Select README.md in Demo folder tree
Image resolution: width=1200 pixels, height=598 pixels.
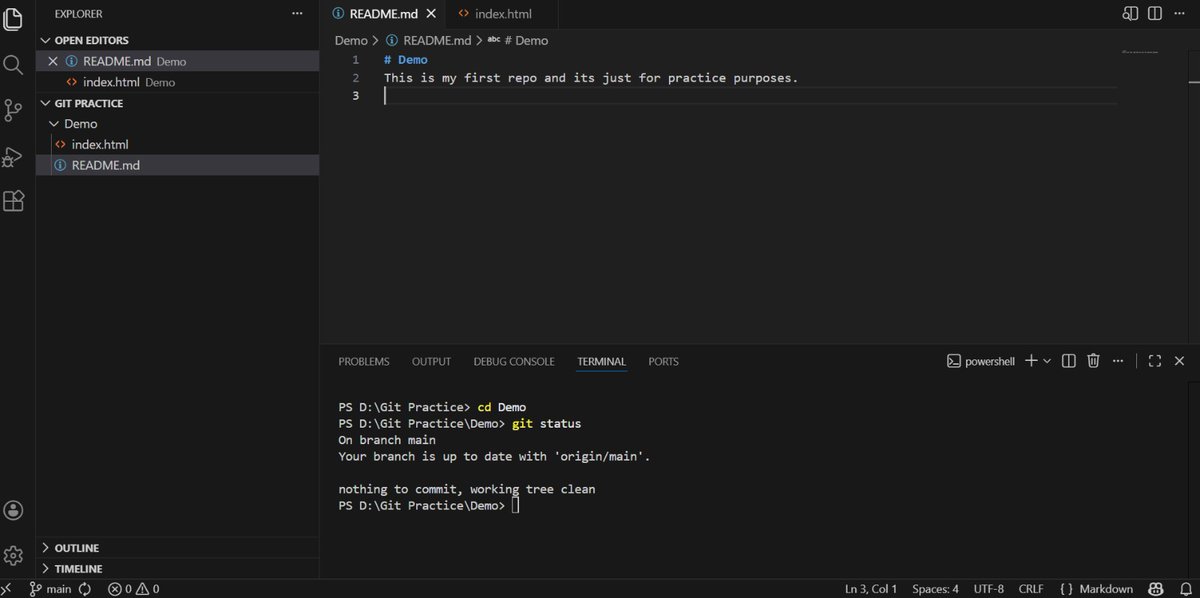coord(105,165)
